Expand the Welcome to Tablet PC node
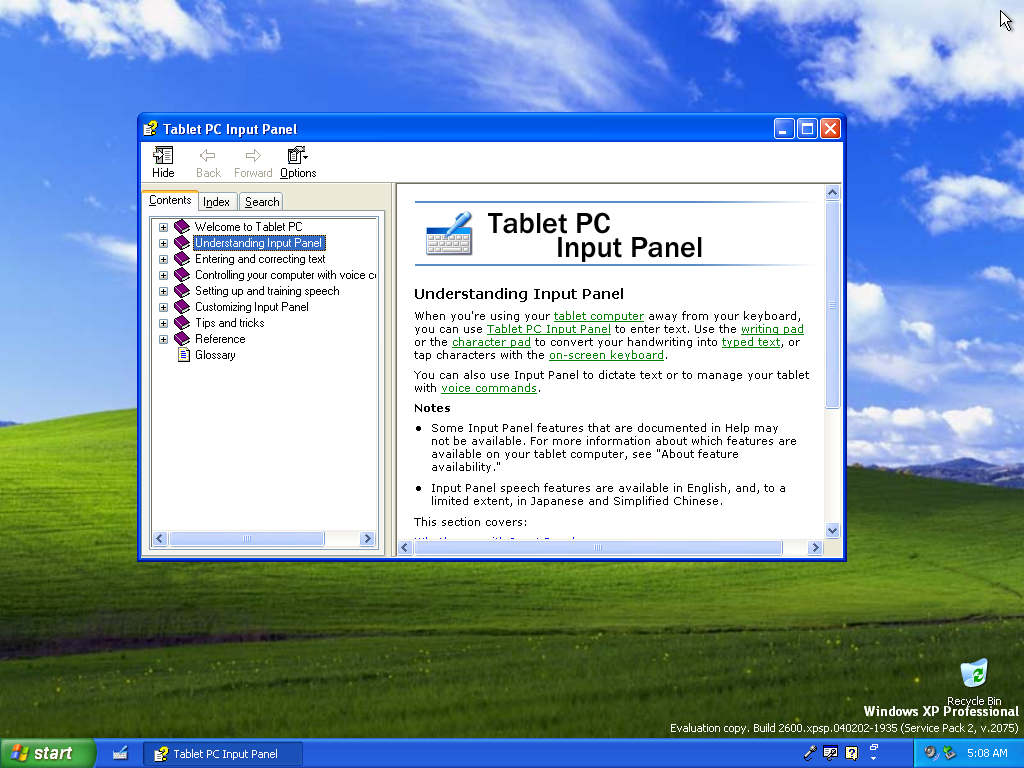1024x768 pixels. pos(163,227)
